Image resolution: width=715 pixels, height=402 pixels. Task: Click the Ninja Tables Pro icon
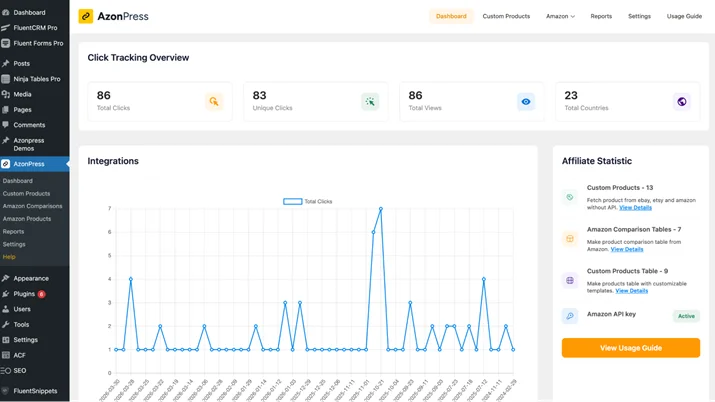(5, 79)
